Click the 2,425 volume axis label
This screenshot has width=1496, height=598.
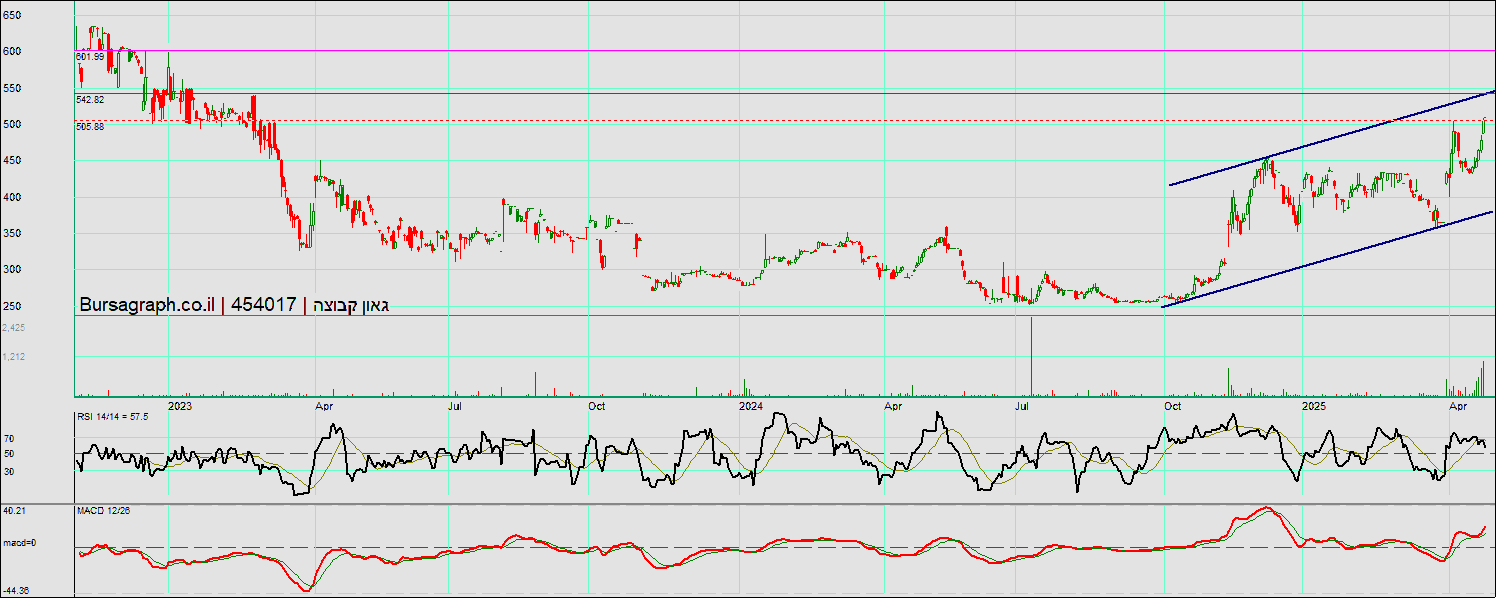point(14,327)
